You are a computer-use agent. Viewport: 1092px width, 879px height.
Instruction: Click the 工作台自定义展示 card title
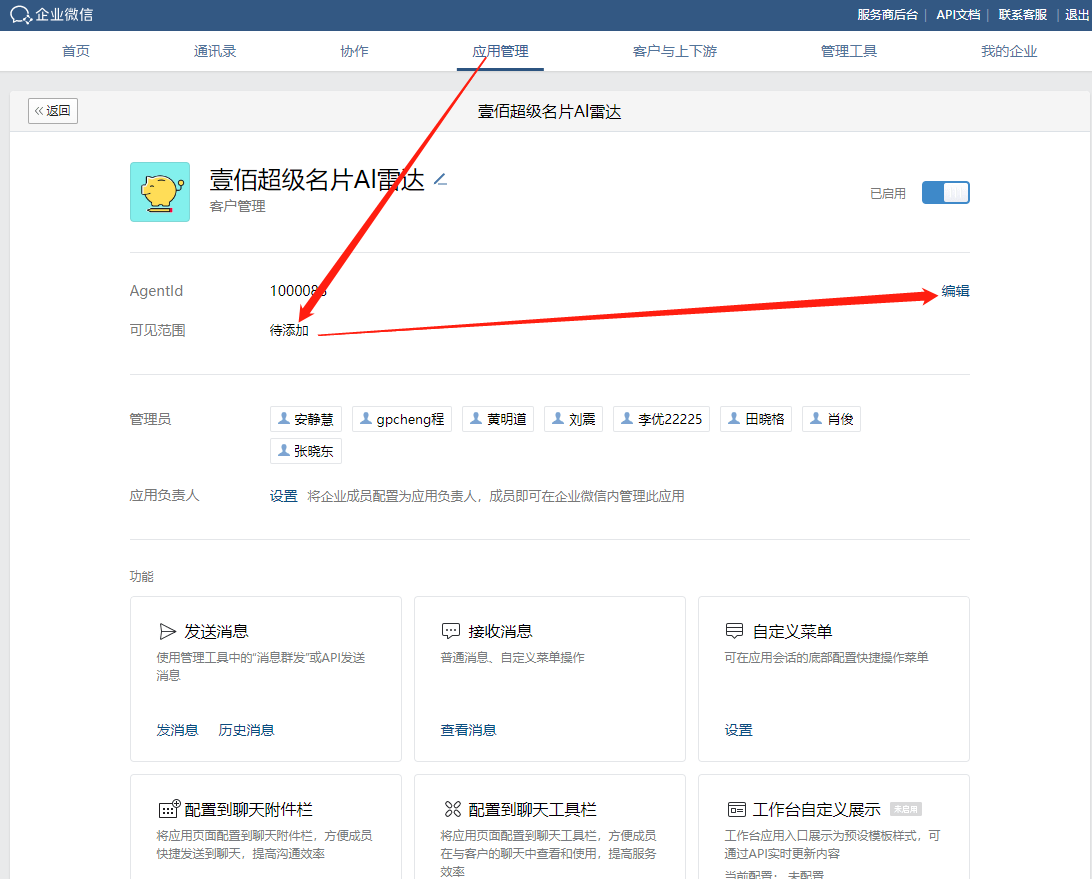pyautogui.click(x=816, y=809)
